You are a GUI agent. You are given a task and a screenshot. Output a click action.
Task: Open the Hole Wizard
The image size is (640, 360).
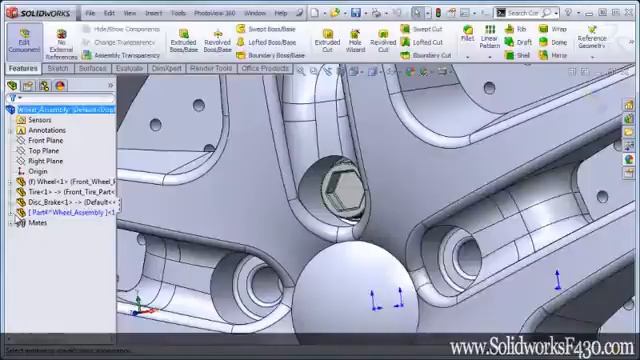[355, 41]
